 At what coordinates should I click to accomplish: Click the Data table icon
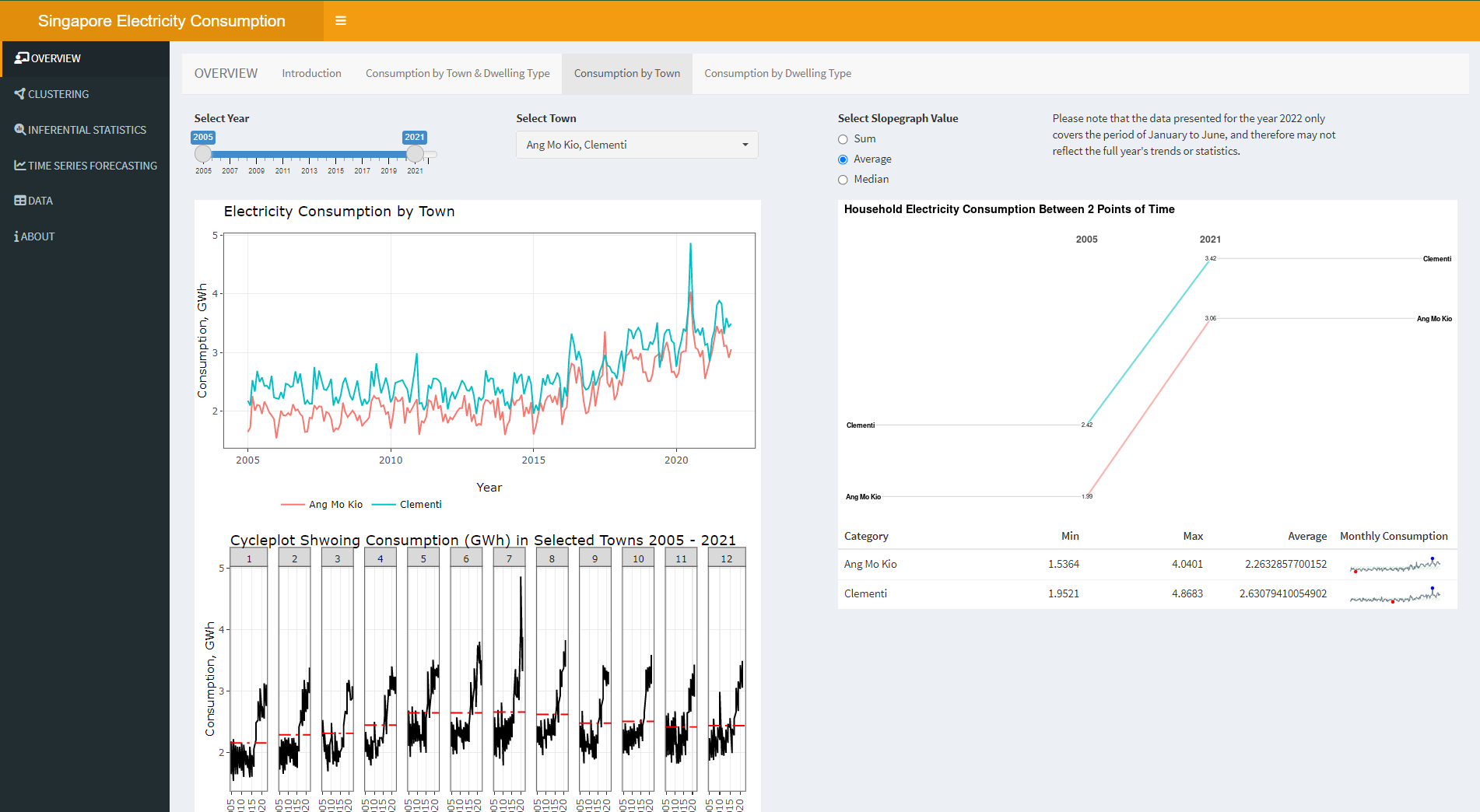pyautogui.click(x=19, y=201)
